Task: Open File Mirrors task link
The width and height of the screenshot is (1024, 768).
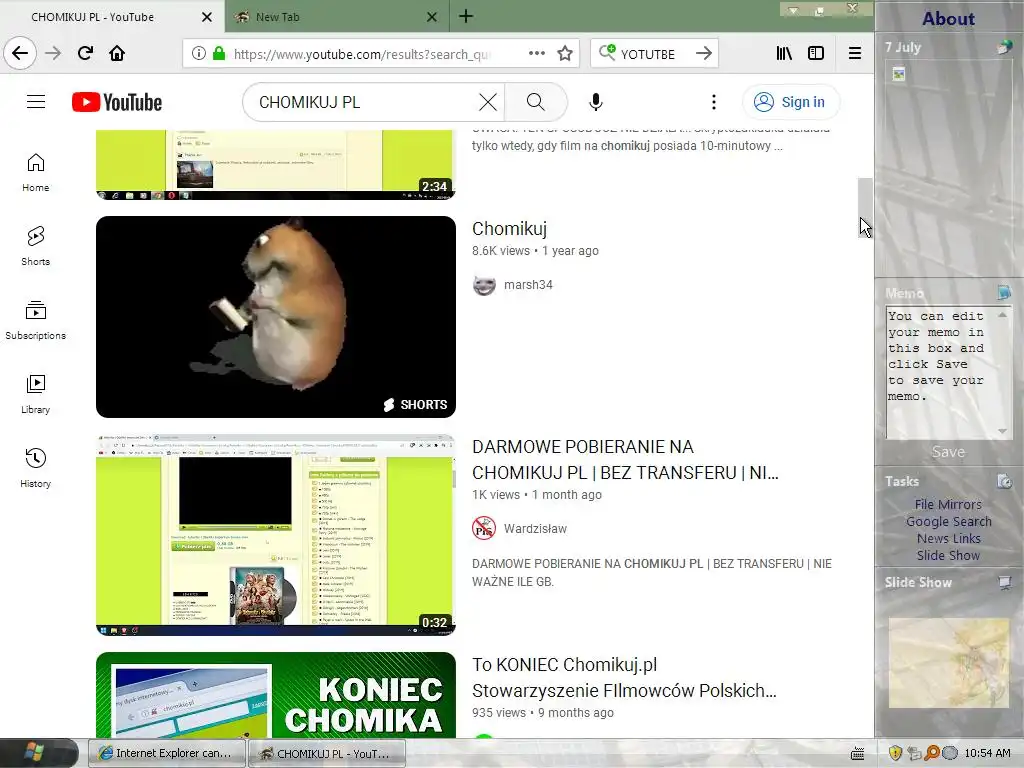Action: point(948,504)
